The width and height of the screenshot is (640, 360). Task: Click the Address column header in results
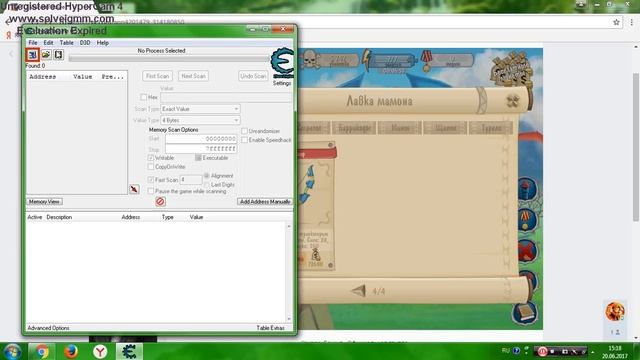click(x=42, y=77)
